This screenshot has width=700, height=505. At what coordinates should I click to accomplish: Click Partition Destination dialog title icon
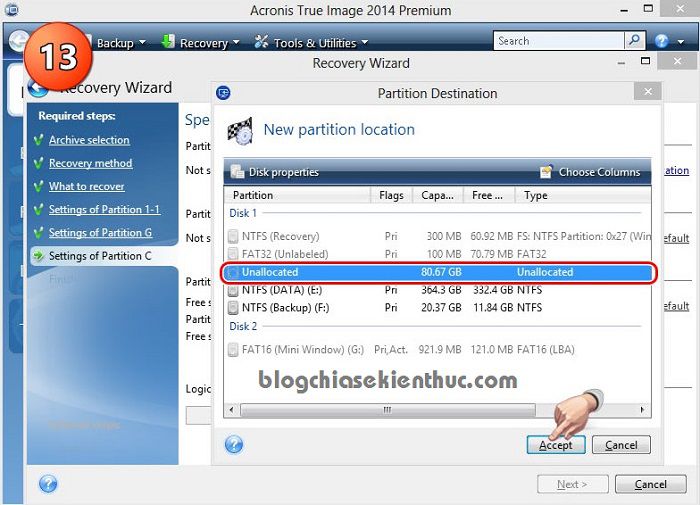tap(223, 93)
